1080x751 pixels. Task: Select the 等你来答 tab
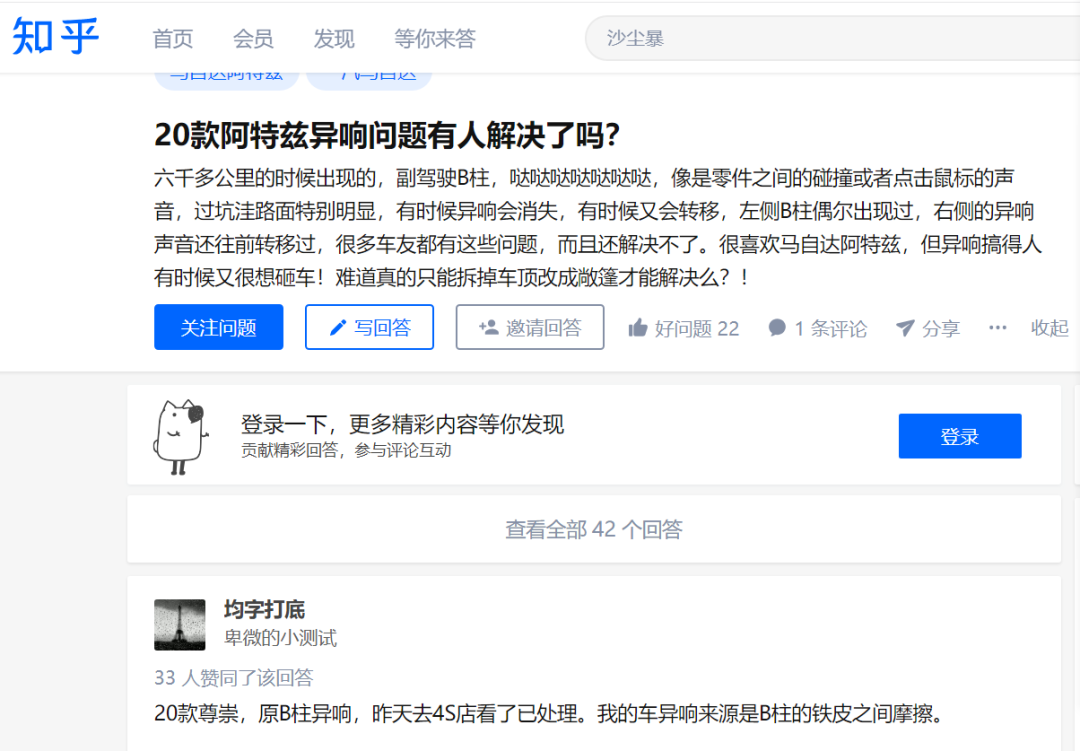[x=435, y=39]
